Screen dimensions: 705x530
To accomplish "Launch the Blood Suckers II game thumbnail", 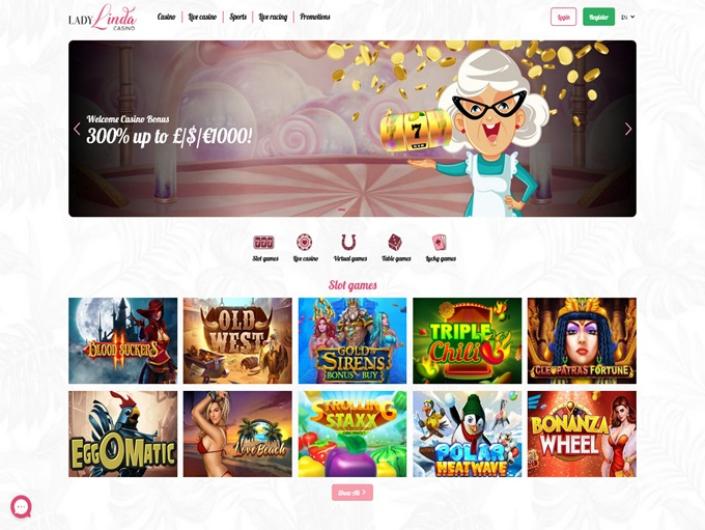I will (x=123, y=341).
